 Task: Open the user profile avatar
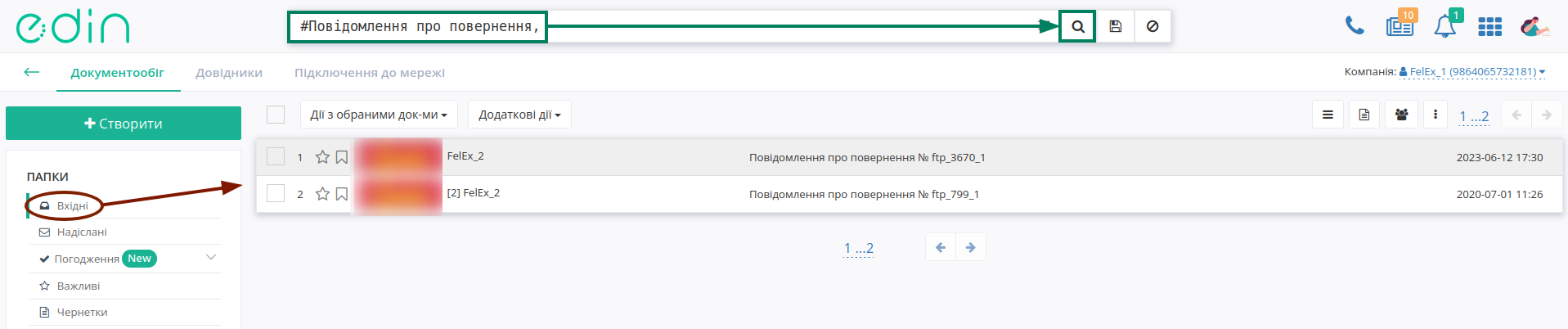point(1534,26)
